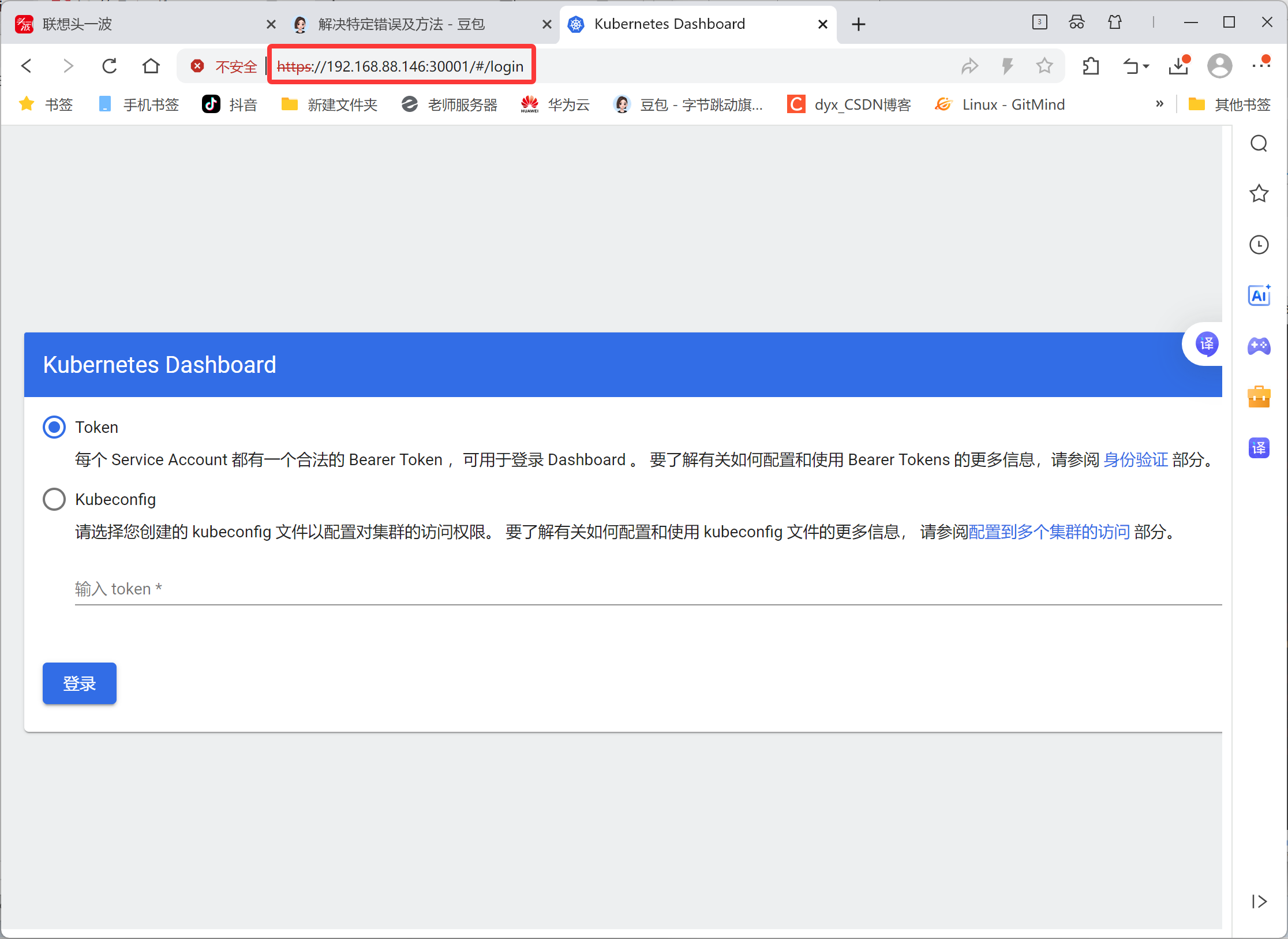Open the history clock sidebar icon

click(1259, 245)
